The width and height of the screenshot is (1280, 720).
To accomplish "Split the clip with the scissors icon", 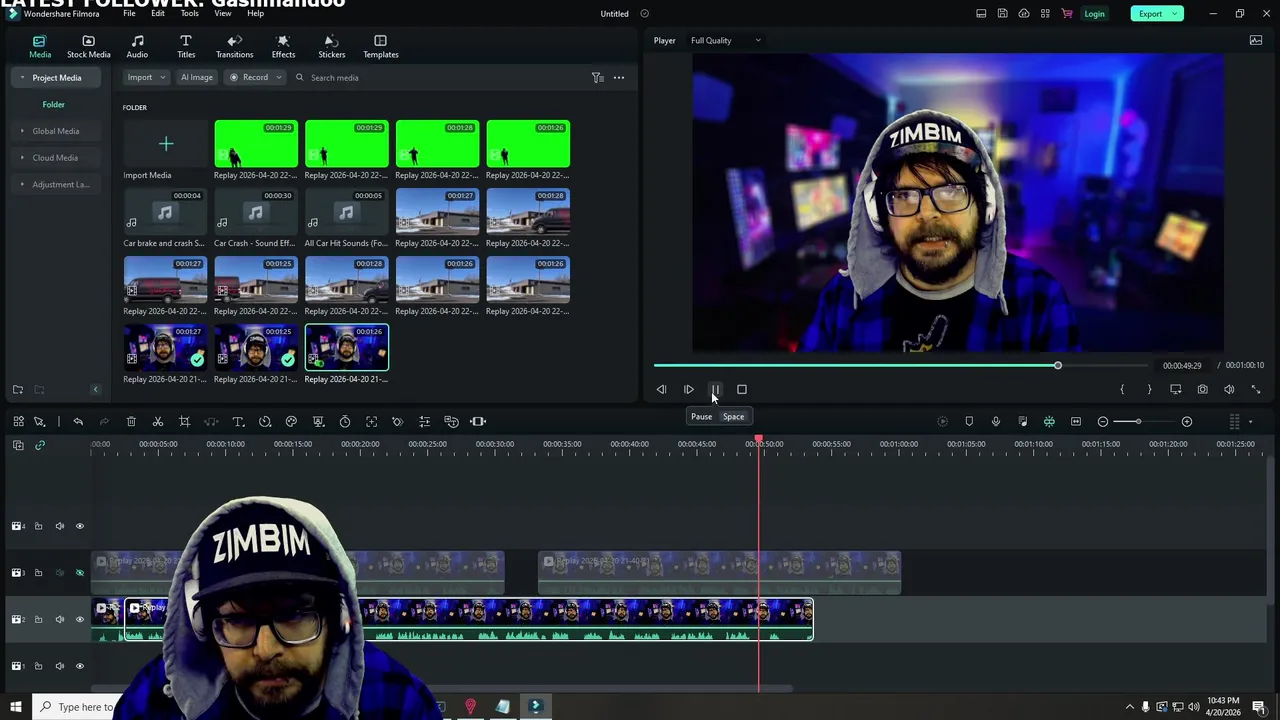I will click(158, 422).
